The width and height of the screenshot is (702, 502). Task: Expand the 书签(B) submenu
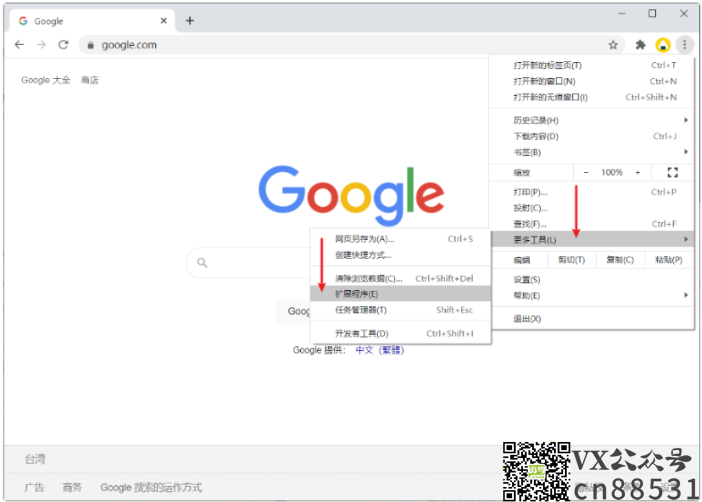tap(592, 153)
